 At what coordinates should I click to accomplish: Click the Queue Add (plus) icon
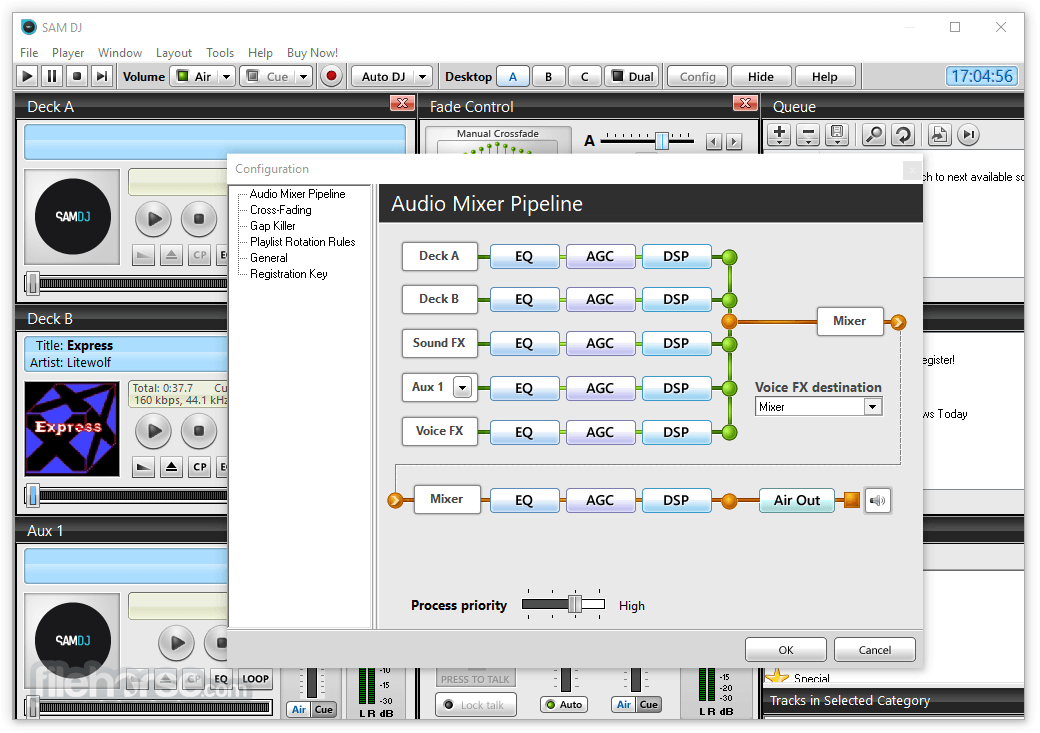pyautogui.click(x=779, y=135)
